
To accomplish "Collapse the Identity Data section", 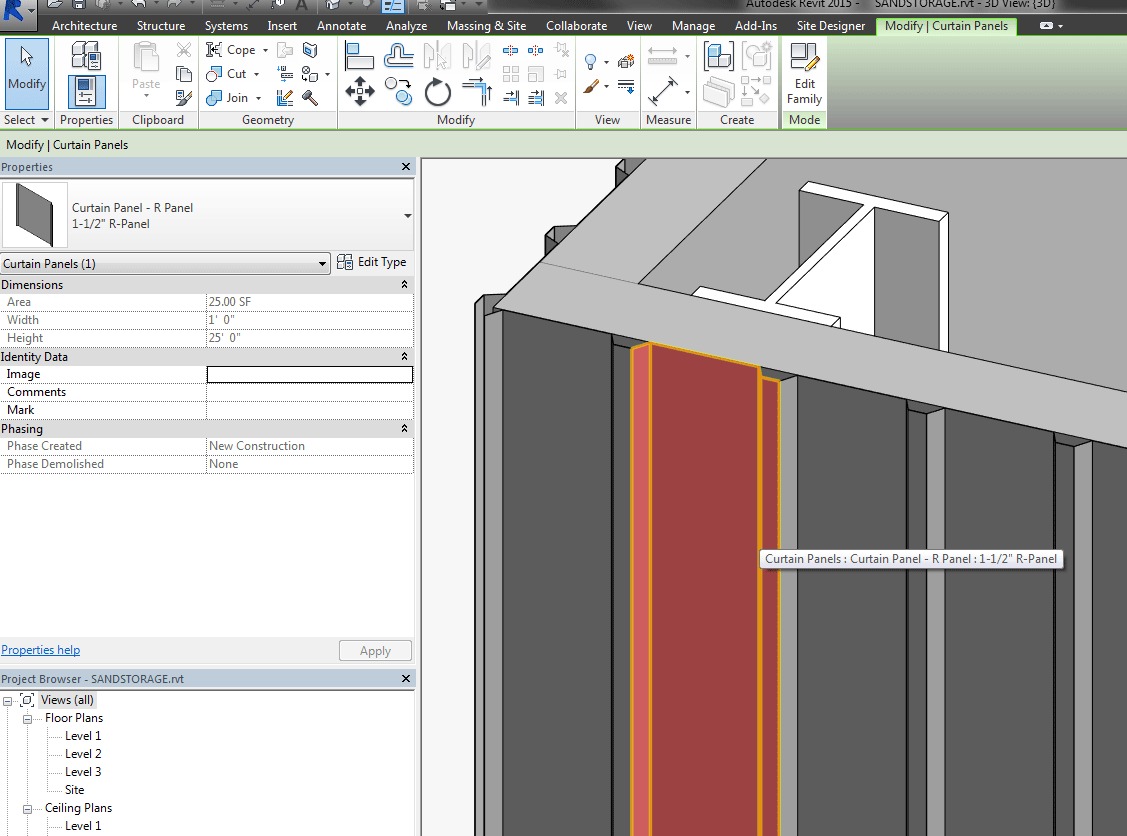I will pyautogui.click(x=405, y=357).
